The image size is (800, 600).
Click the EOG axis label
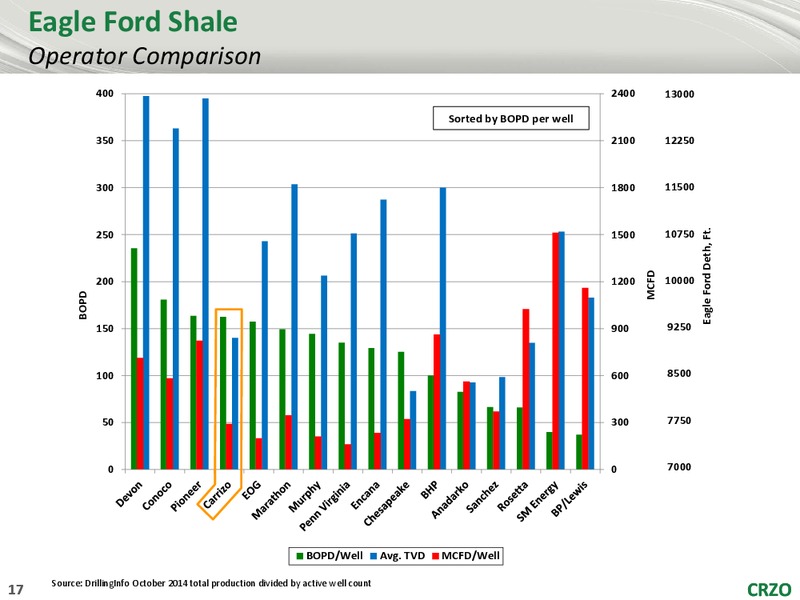[251, 490]
